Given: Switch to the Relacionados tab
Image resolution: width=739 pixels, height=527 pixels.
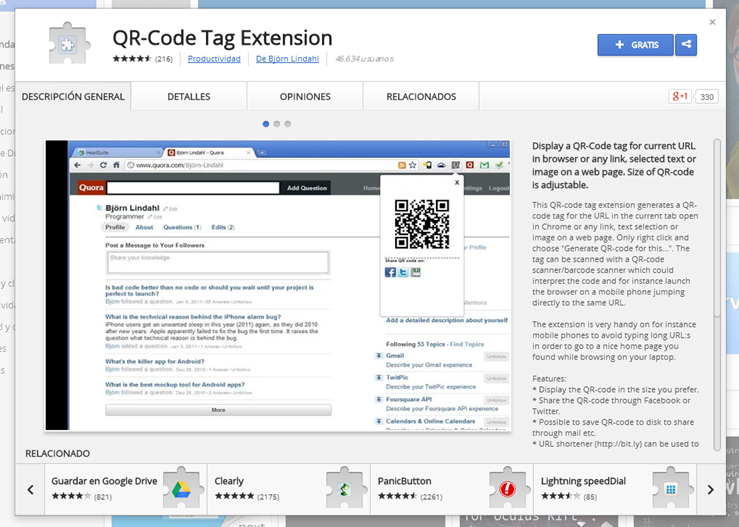Looking at the screenshot, I should pyautogui.click(x=421, y=97).
